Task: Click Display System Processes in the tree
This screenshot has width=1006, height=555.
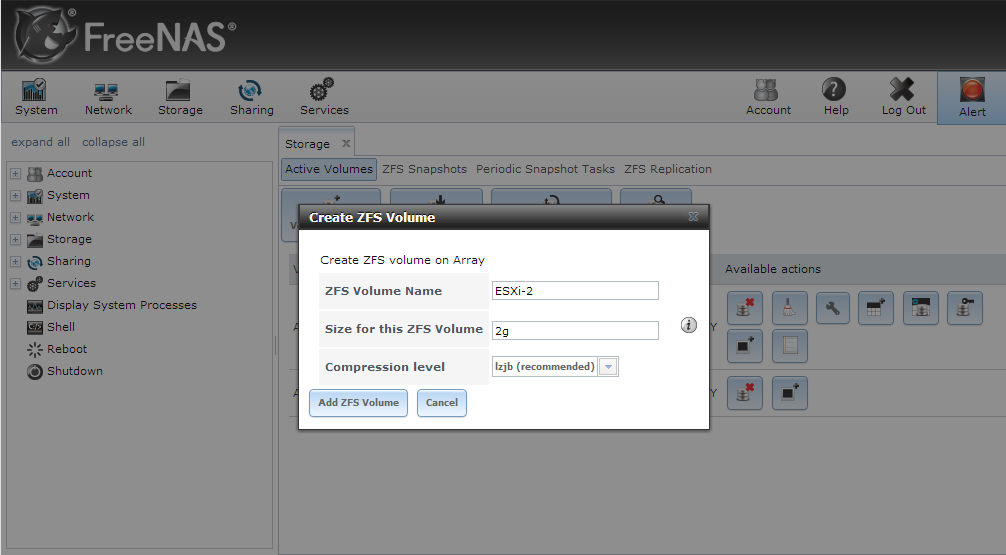Action: click(x=121, y=305)
